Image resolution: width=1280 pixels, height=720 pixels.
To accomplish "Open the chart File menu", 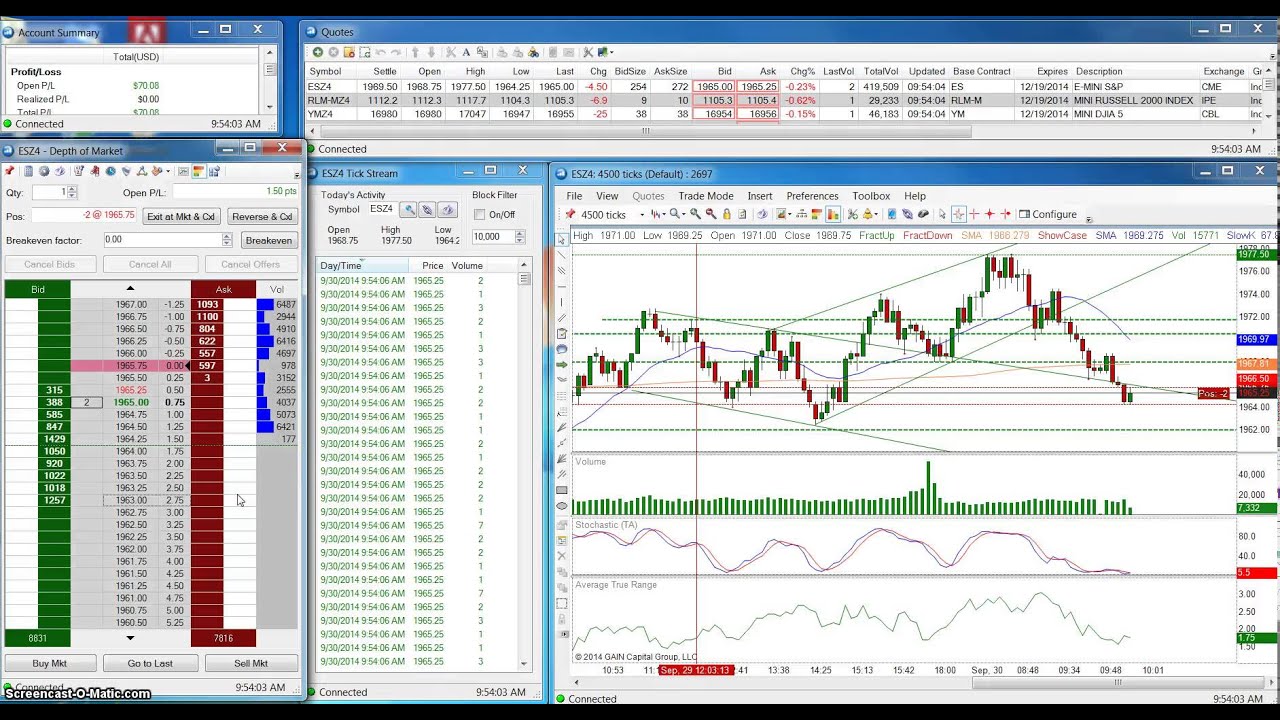I will (x=574, y=196).
